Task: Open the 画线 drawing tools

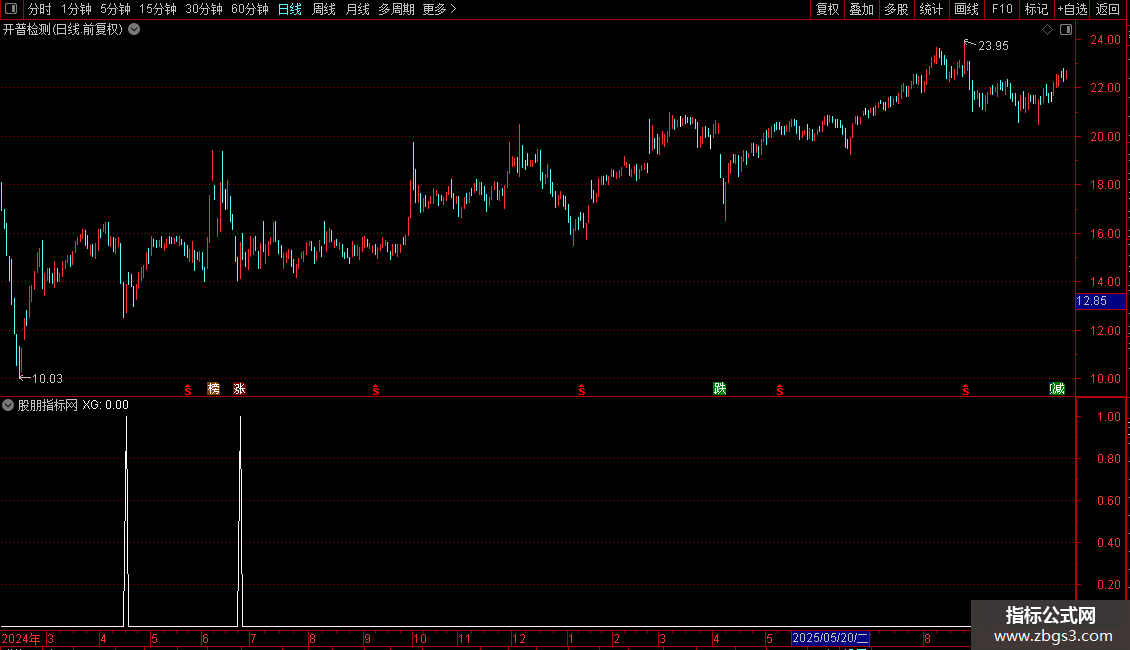Action: point(966,9)
